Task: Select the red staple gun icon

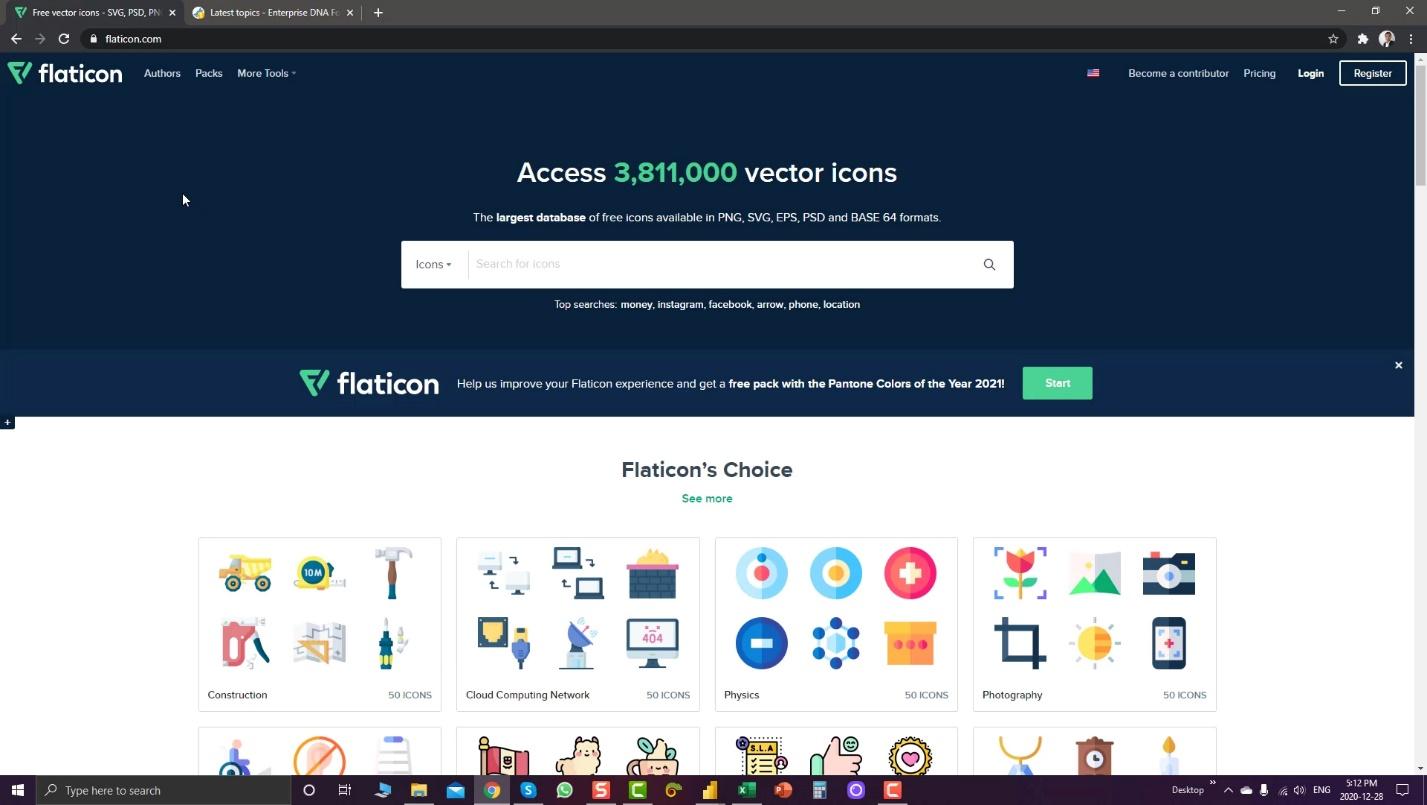Action: click(x=245, y=643)
